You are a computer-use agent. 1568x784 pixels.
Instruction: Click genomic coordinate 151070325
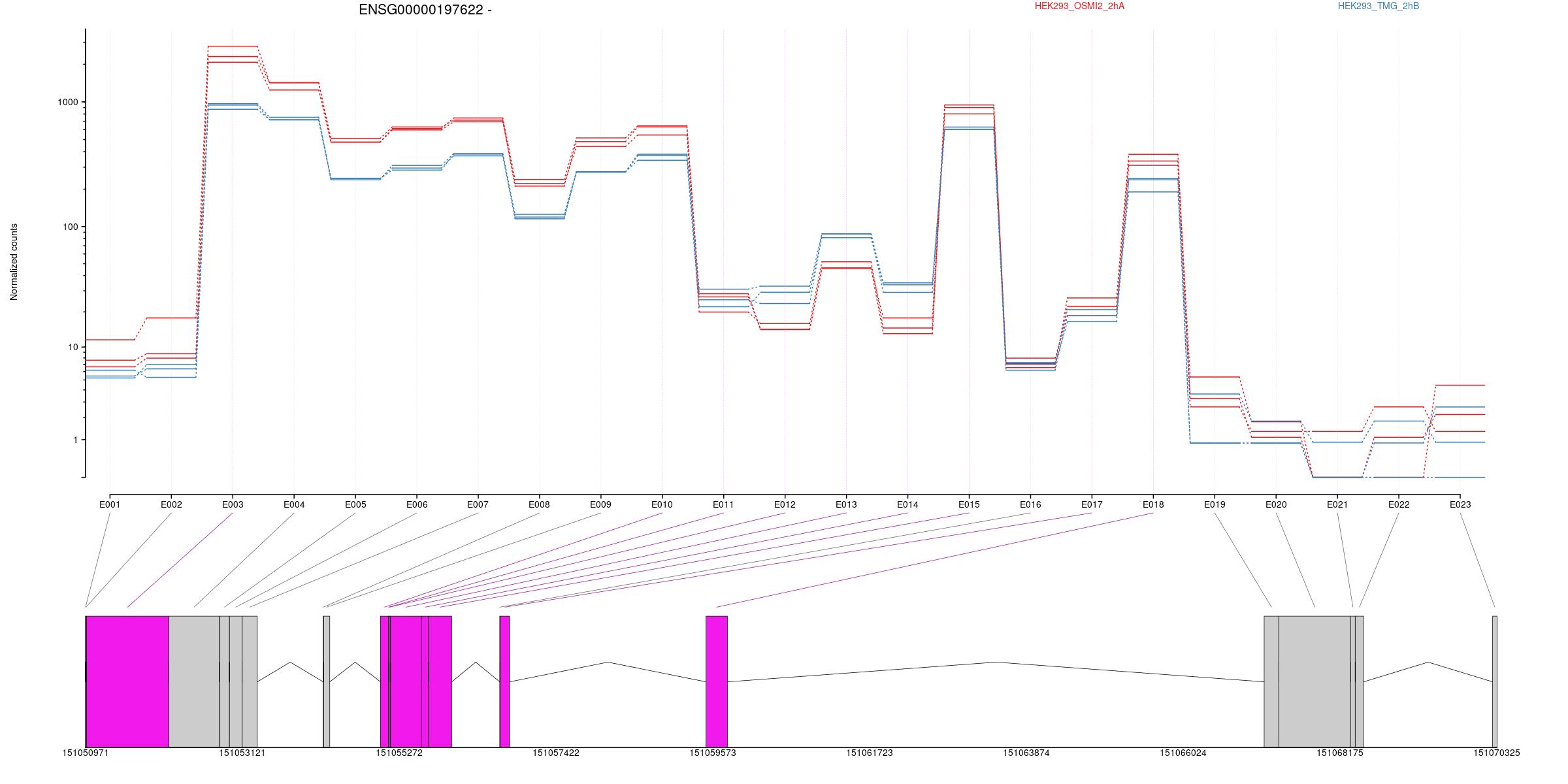click(1497, 753)
